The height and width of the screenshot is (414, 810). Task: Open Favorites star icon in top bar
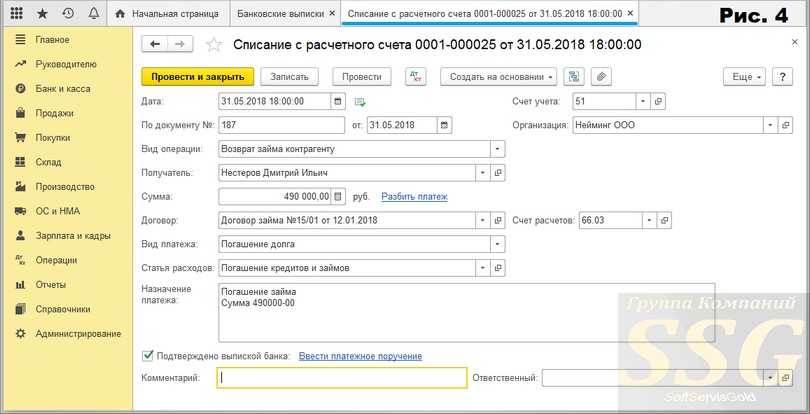pyautogui.click(x=42, y=14)
